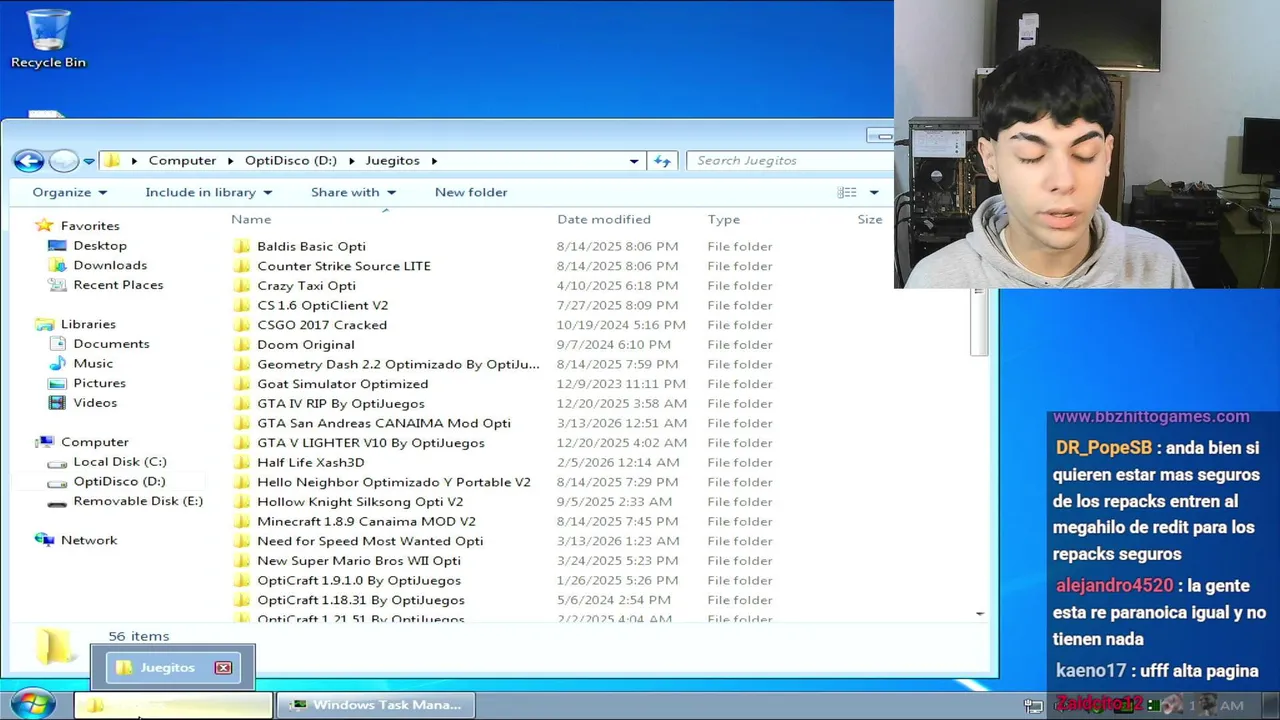Open the Documents library
This screenshot has width=1280, height=720.
111,343
